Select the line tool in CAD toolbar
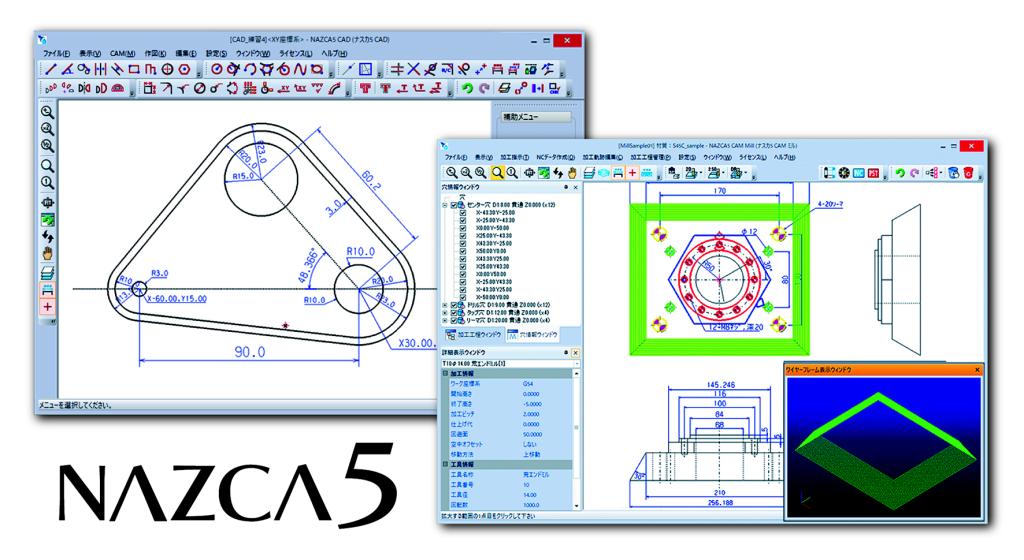 pyautogui.click(x=50, y=69)
